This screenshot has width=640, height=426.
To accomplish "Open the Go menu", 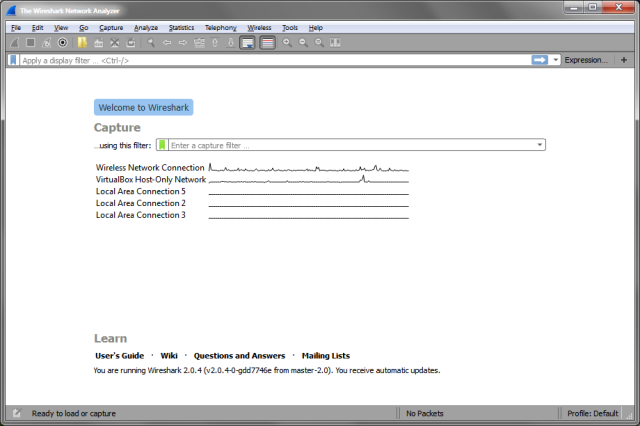I will point(84,28).
